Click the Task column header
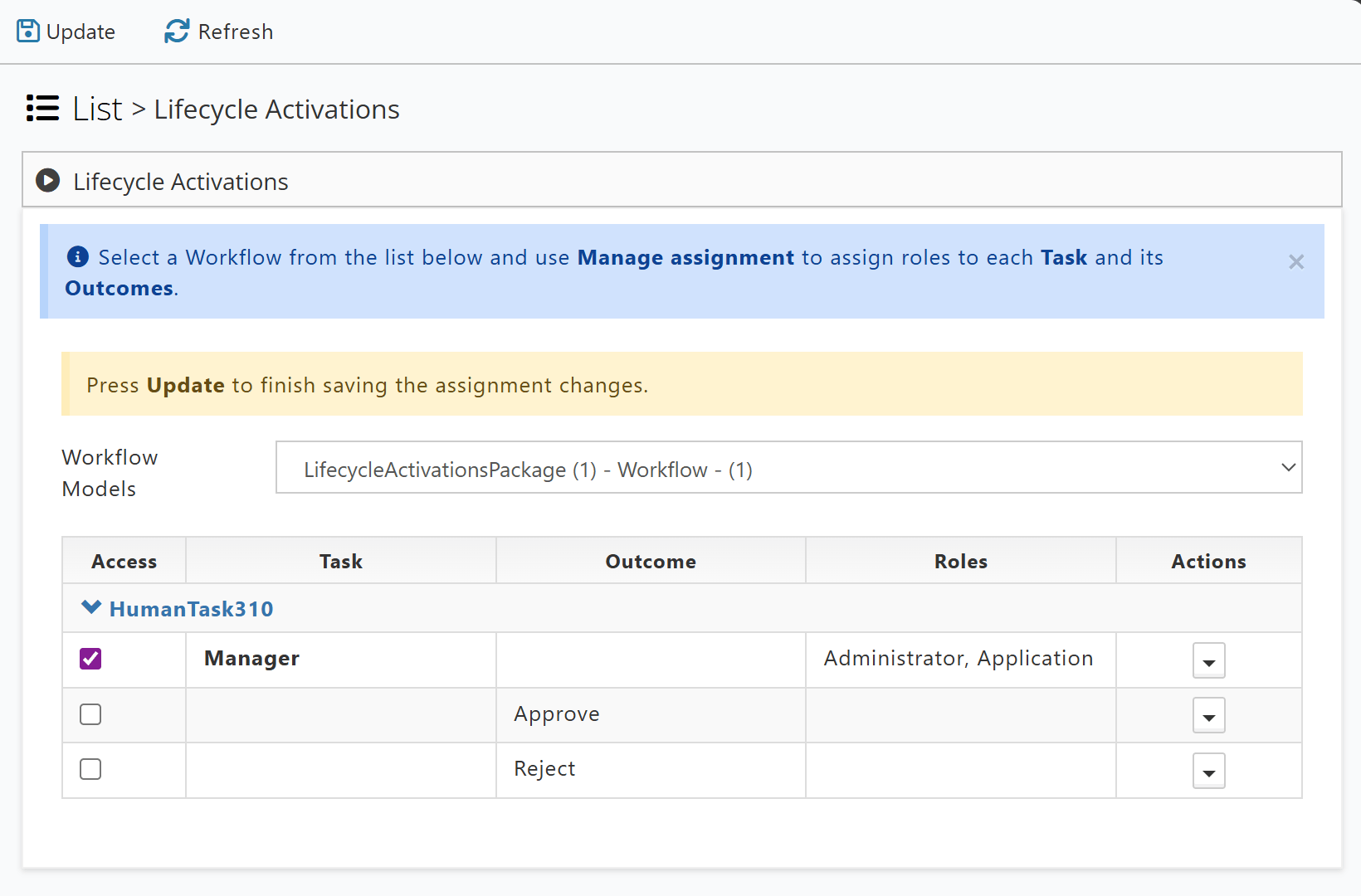The width and height of the screenshot is (1361, 896). (x=341, y=562)
